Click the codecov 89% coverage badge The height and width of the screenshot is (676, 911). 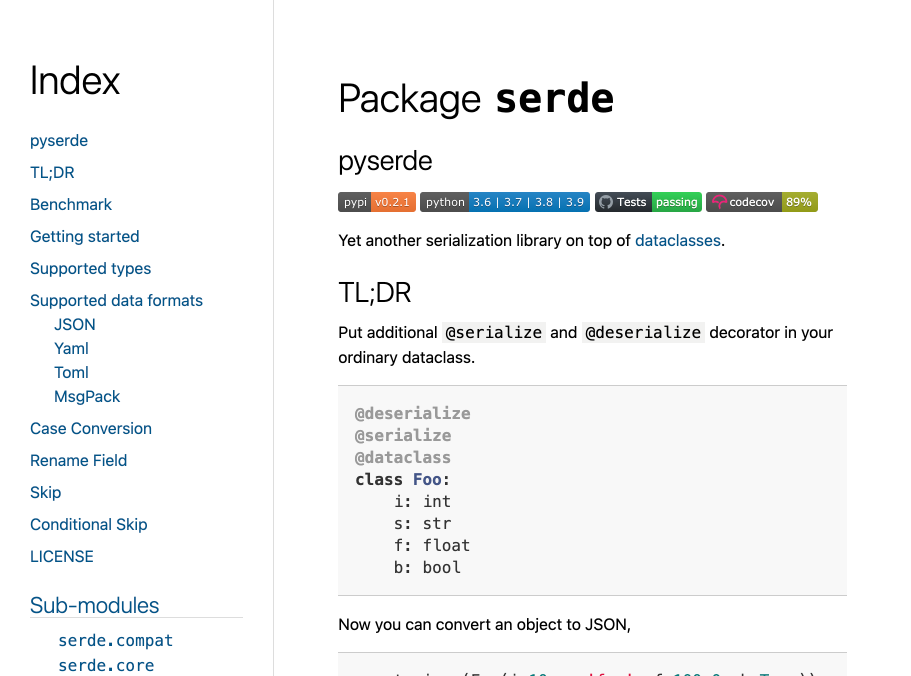(763, 202)
